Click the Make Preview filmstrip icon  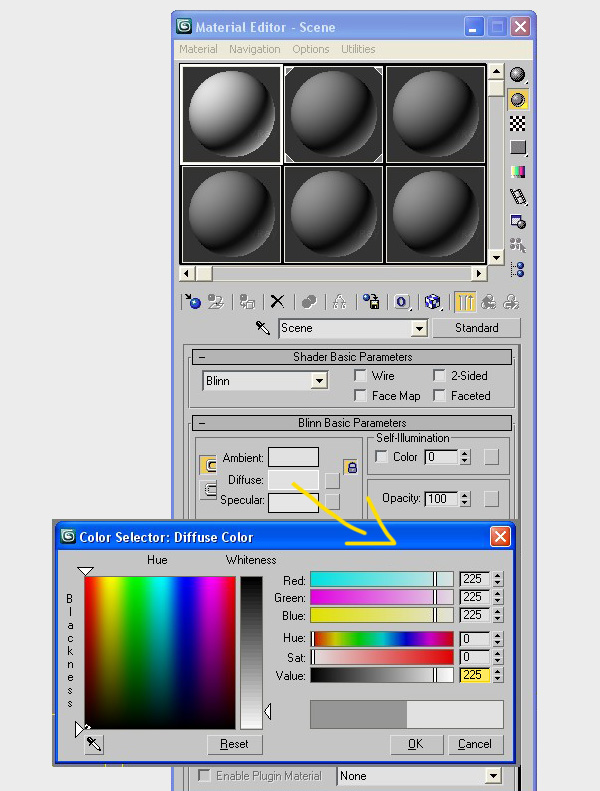517,196
